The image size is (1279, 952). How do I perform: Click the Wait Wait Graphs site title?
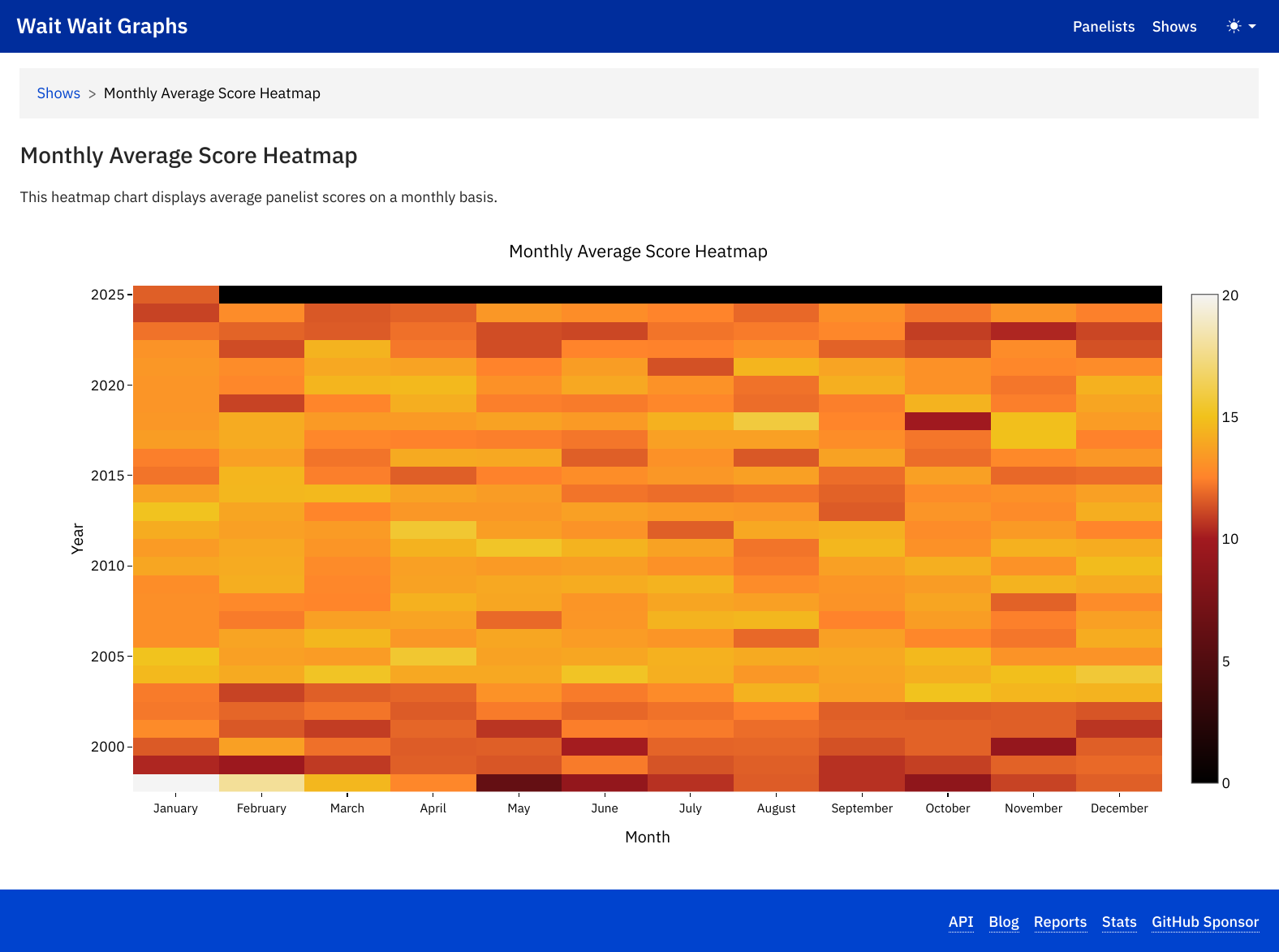102,26
